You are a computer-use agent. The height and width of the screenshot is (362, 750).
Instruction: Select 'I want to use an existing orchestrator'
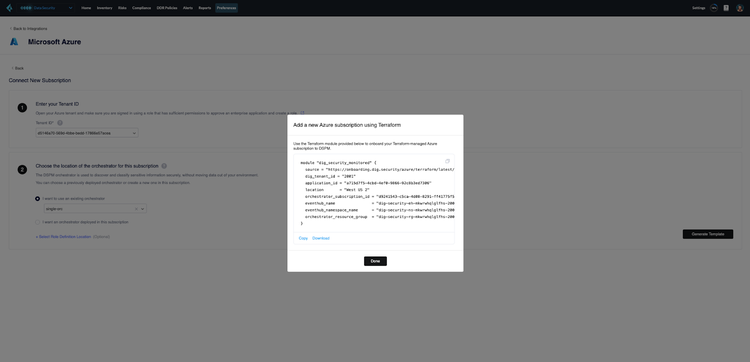pyautogui.click(x=38, y=198)
